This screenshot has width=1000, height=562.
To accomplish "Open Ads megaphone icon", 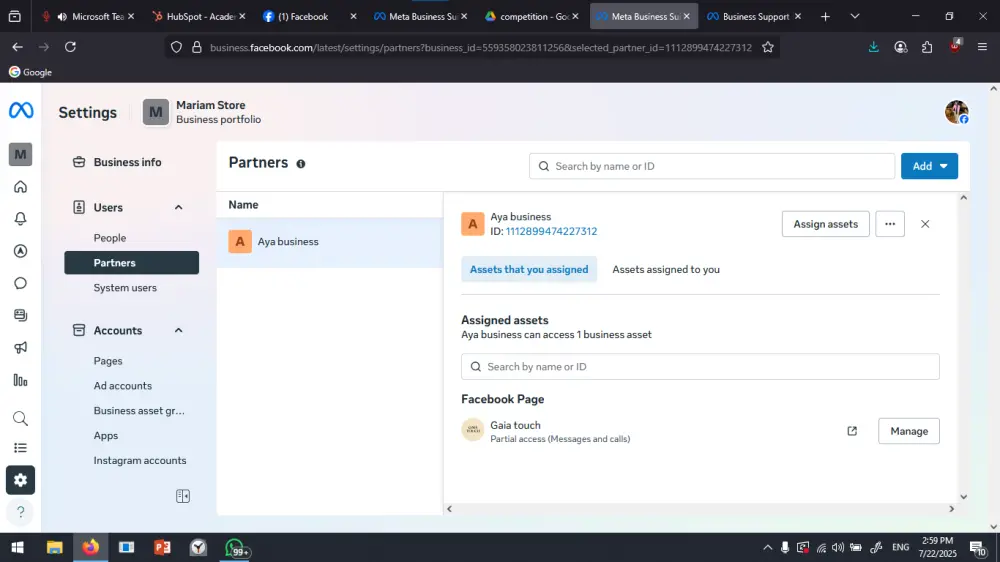I will pos(20,348).
